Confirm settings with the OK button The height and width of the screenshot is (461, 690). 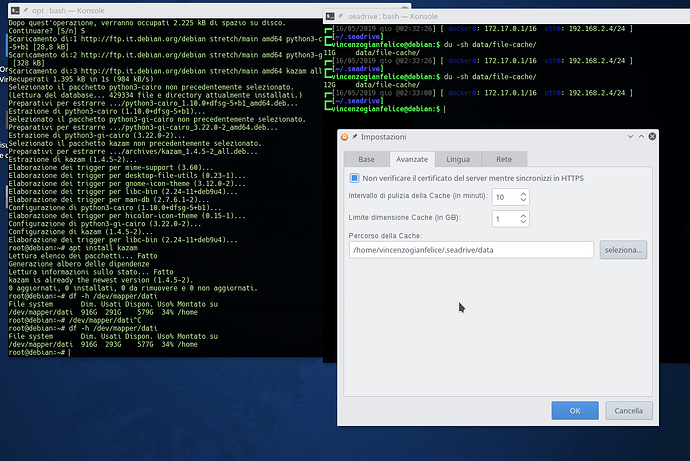pyautogui.click(x=574, y=410)
